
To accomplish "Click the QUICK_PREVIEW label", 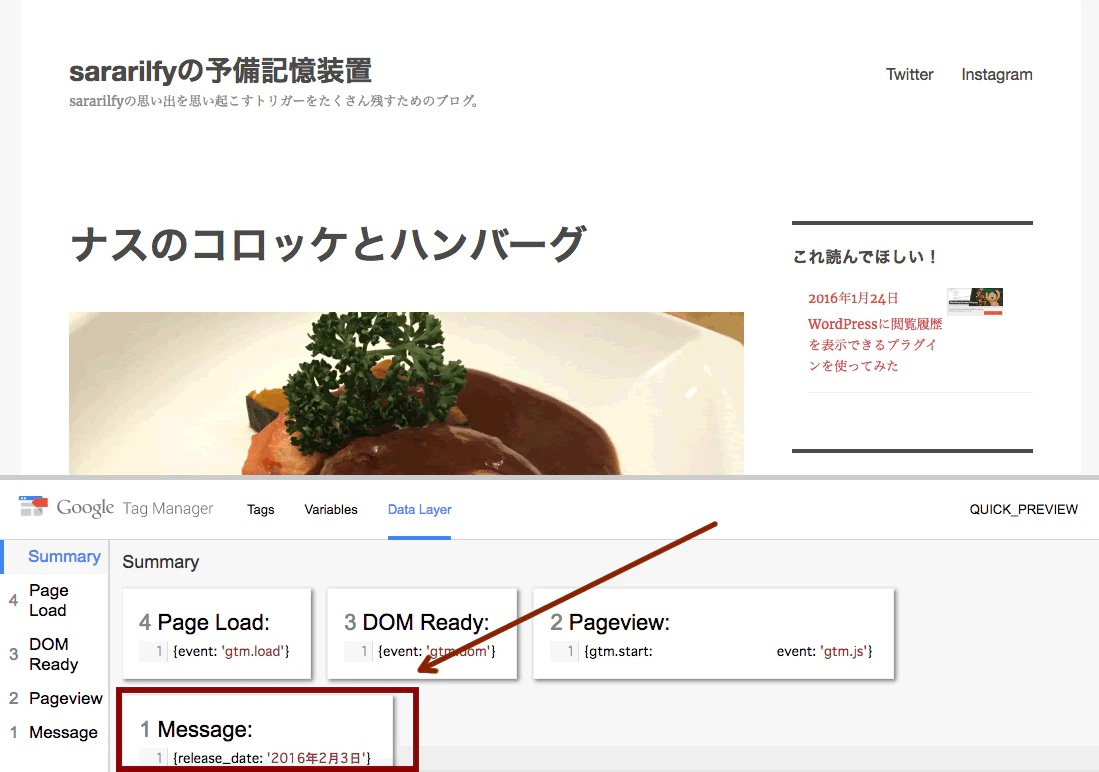I will 1023,510.
